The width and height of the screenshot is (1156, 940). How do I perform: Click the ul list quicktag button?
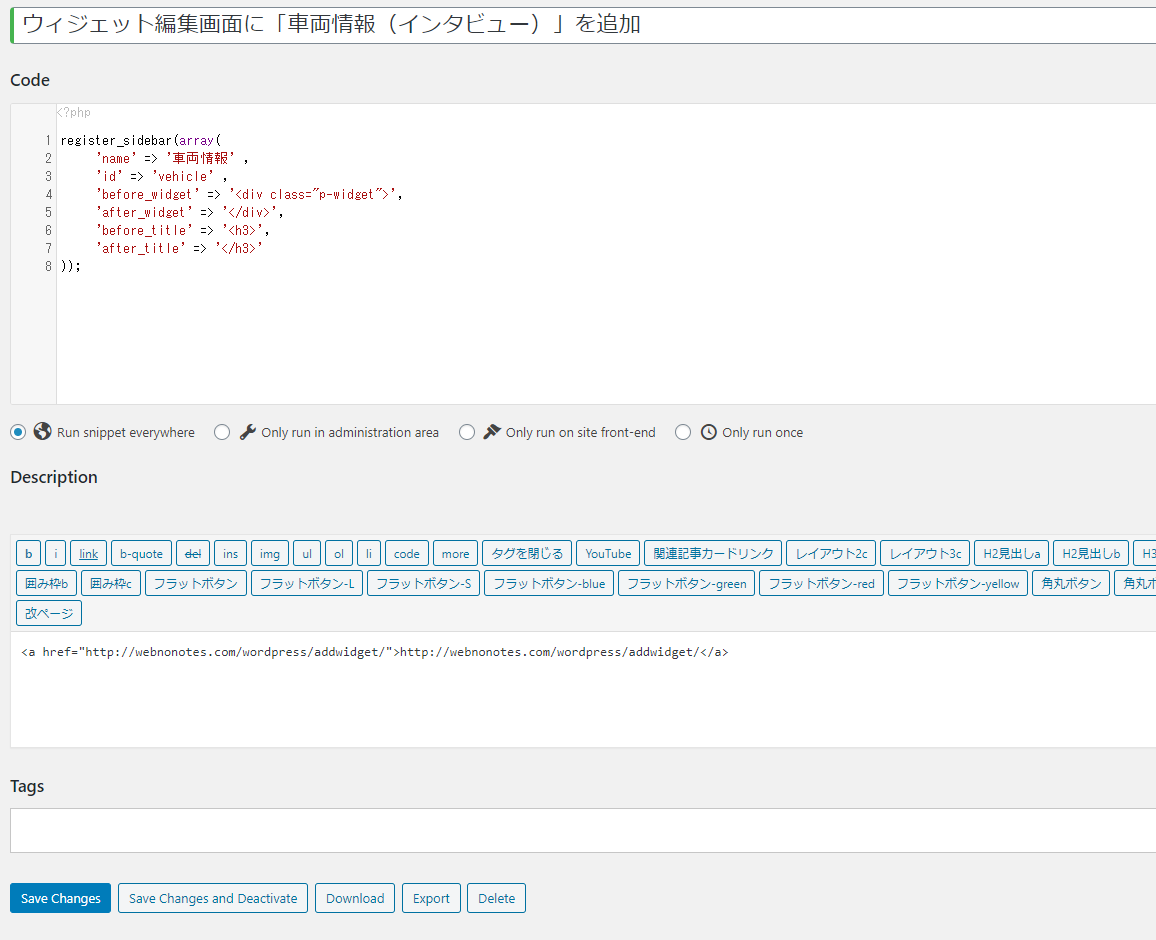pyautogui.click(x=307, y=553)
